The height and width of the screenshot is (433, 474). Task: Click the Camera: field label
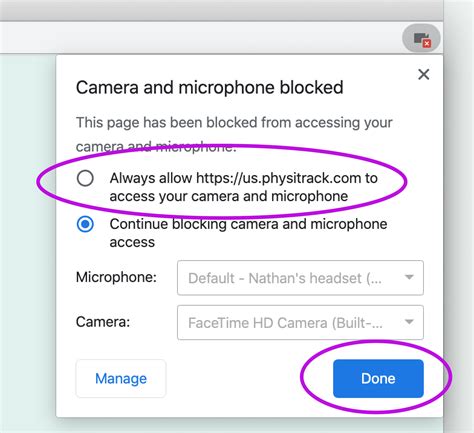tap(103, 322)
